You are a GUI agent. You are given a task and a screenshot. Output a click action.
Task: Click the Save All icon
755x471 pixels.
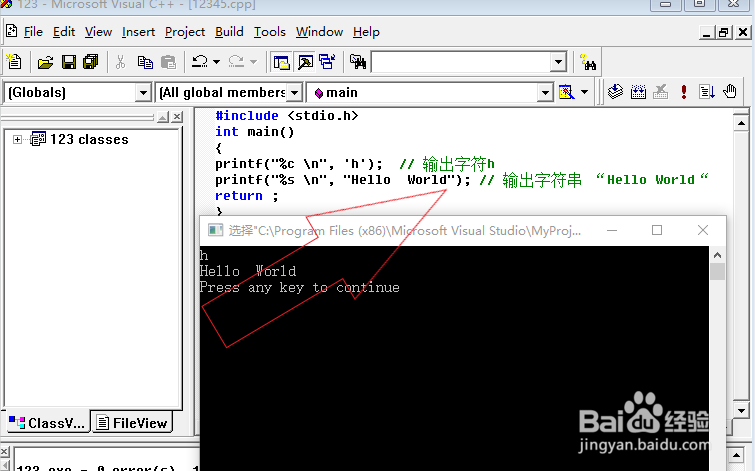tap(91, 62)
